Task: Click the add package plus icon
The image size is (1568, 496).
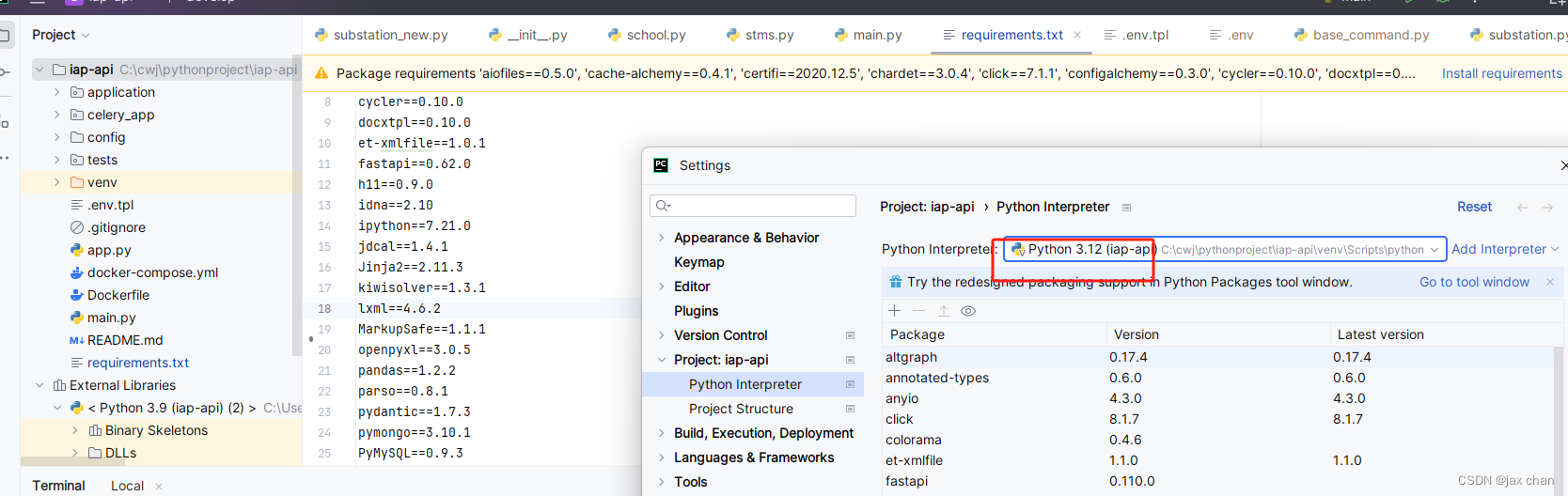Action: click(x=894, y=311)
